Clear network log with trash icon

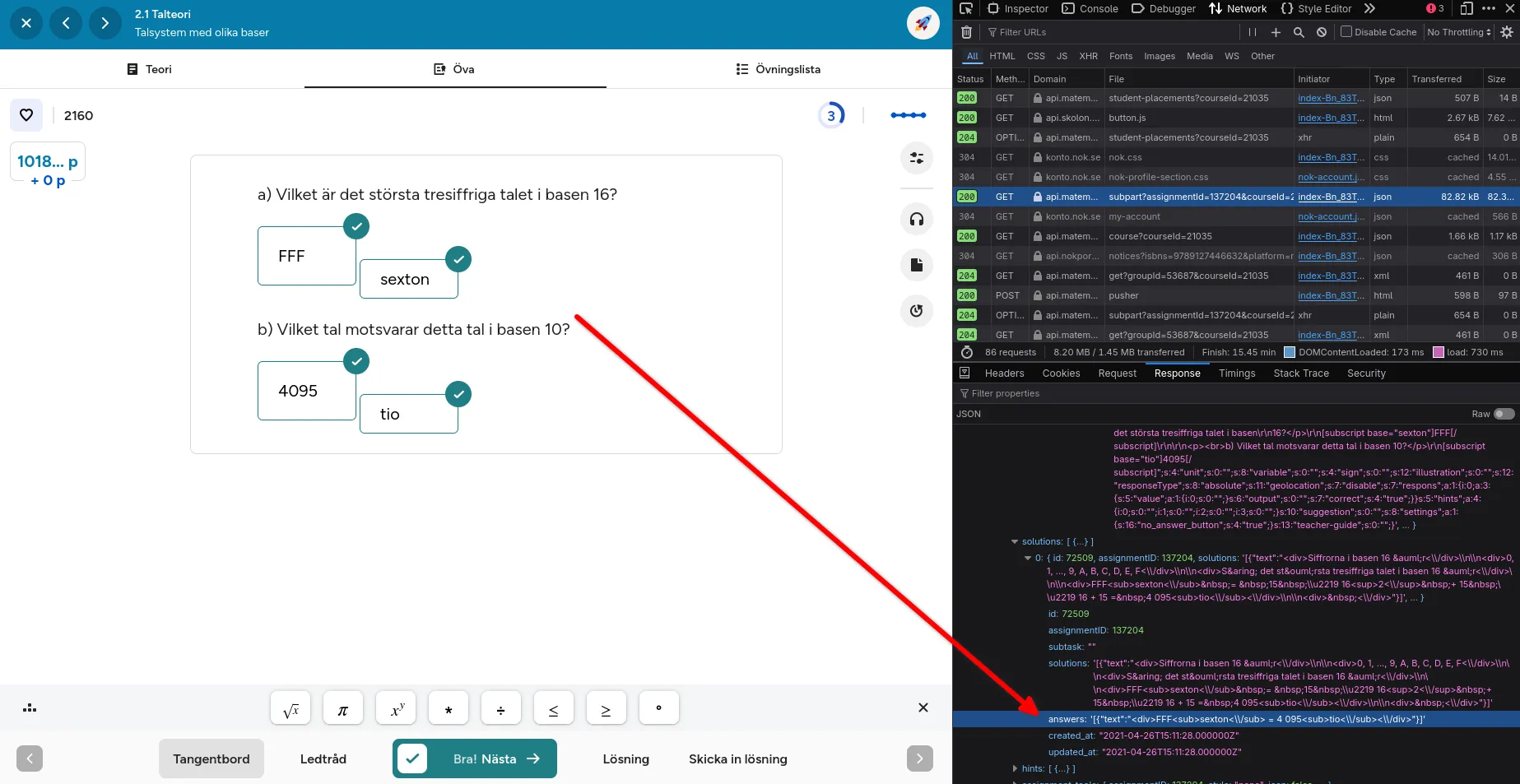coord(966,32)
